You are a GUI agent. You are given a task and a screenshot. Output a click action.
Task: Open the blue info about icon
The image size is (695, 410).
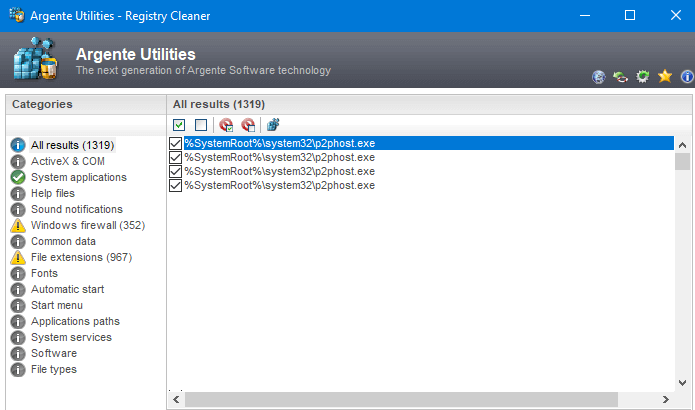[686, 76]
